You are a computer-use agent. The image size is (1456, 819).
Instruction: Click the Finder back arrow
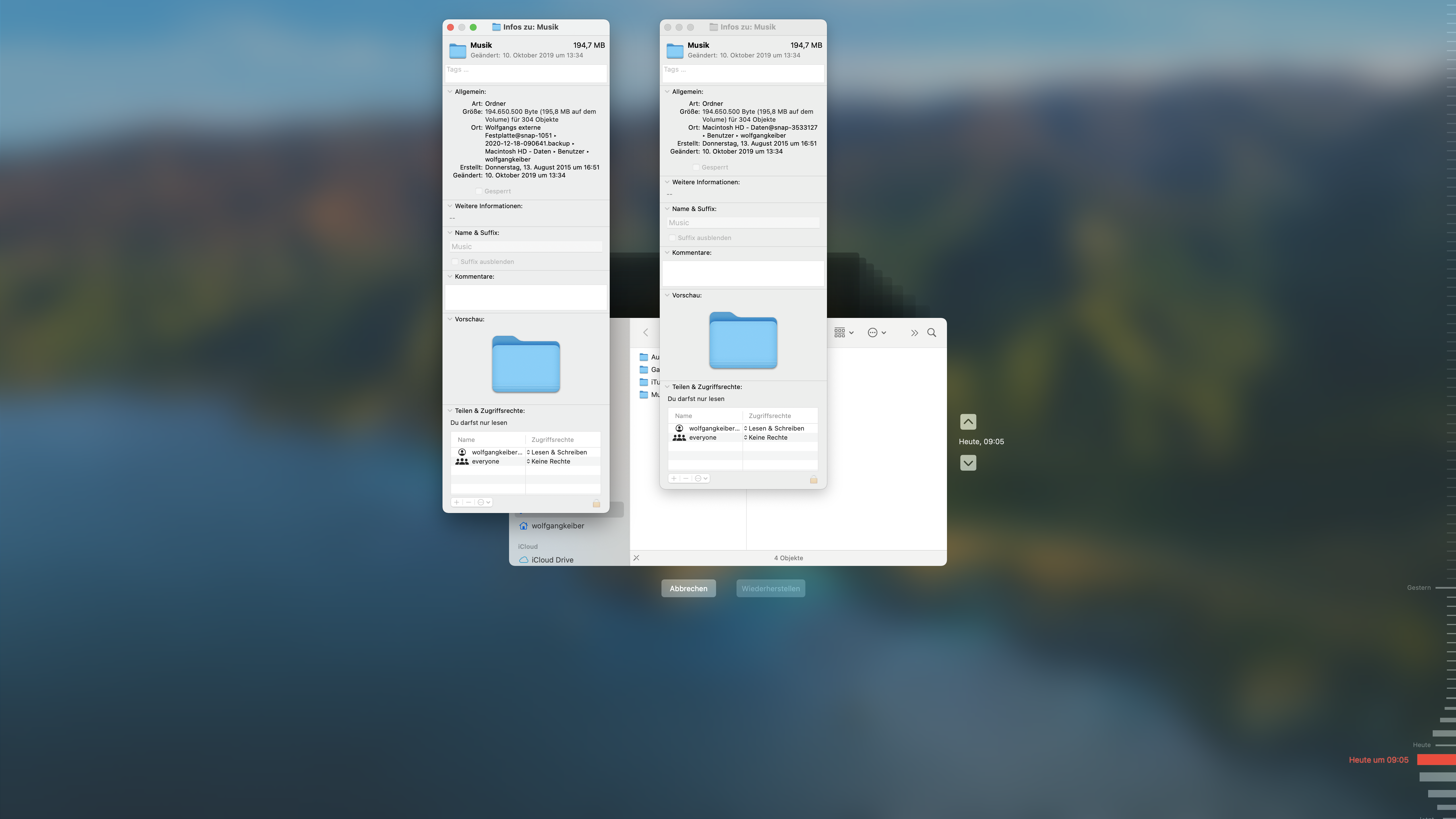click(646, 333)
